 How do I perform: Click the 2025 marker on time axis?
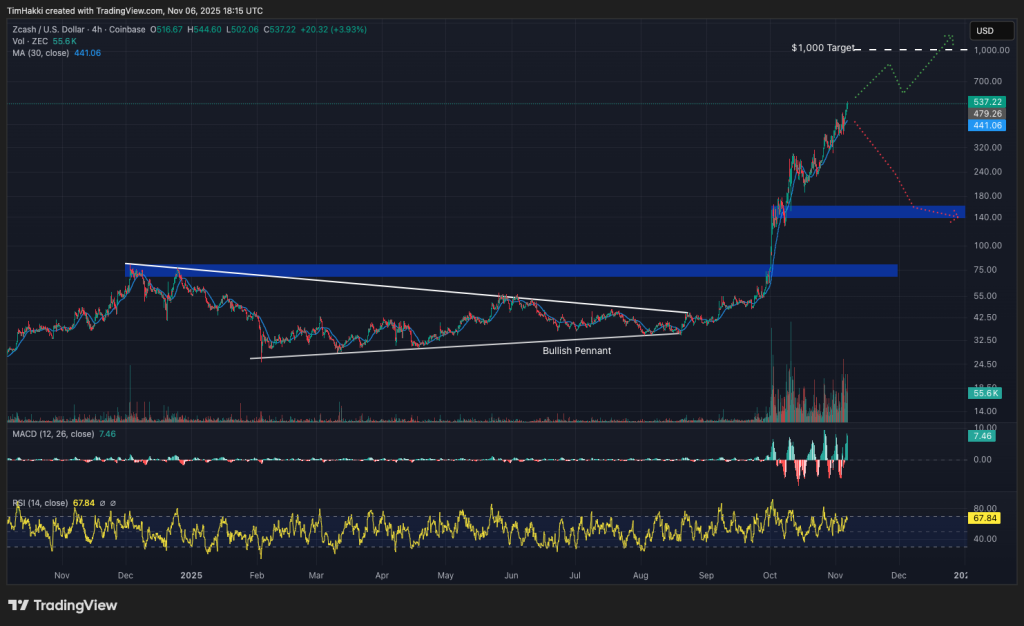pyautogui.click(x=190, y=576)
